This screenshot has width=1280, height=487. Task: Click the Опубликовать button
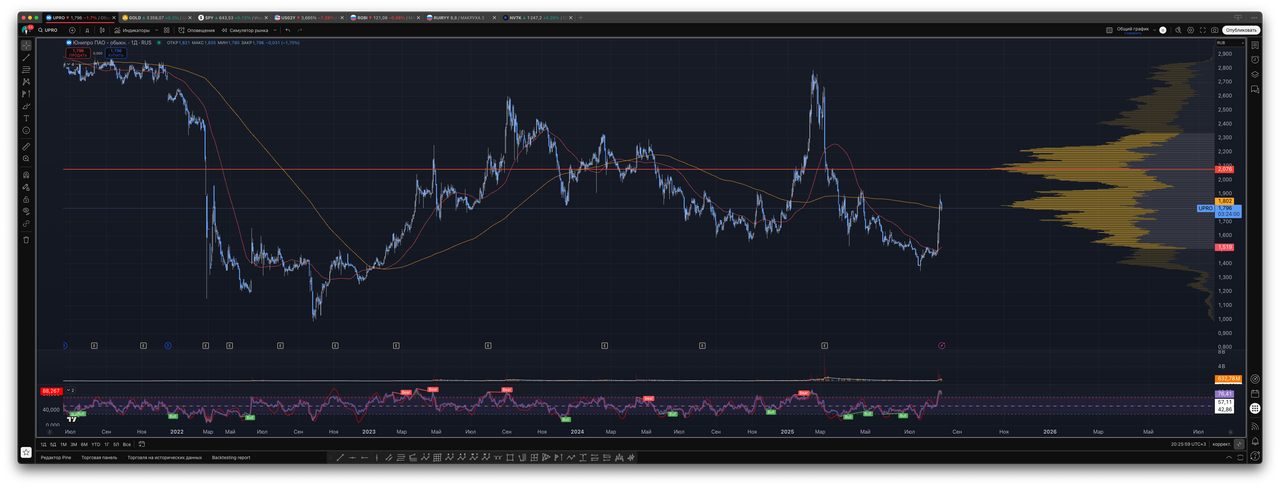[1240, 30]
